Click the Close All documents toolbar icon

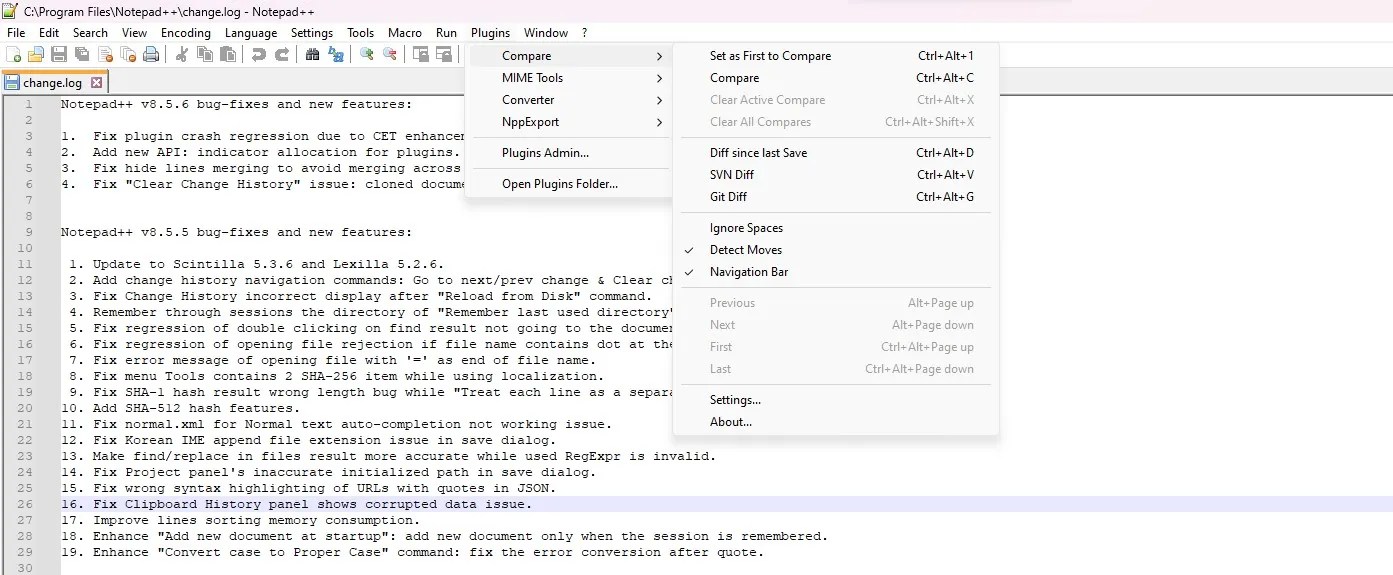coord(128,54)
